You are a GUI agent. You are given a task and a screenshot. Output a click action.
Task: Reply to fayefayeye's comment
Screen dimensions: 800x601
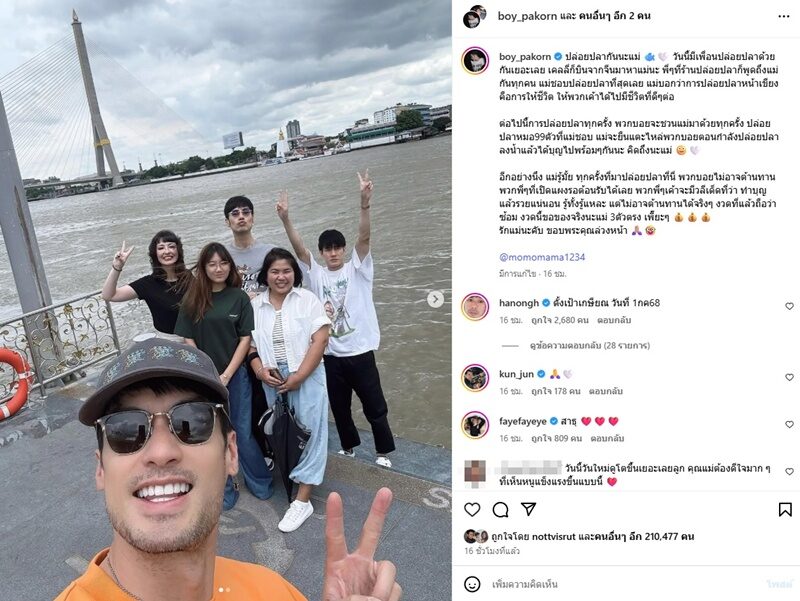tap(607, 438)
